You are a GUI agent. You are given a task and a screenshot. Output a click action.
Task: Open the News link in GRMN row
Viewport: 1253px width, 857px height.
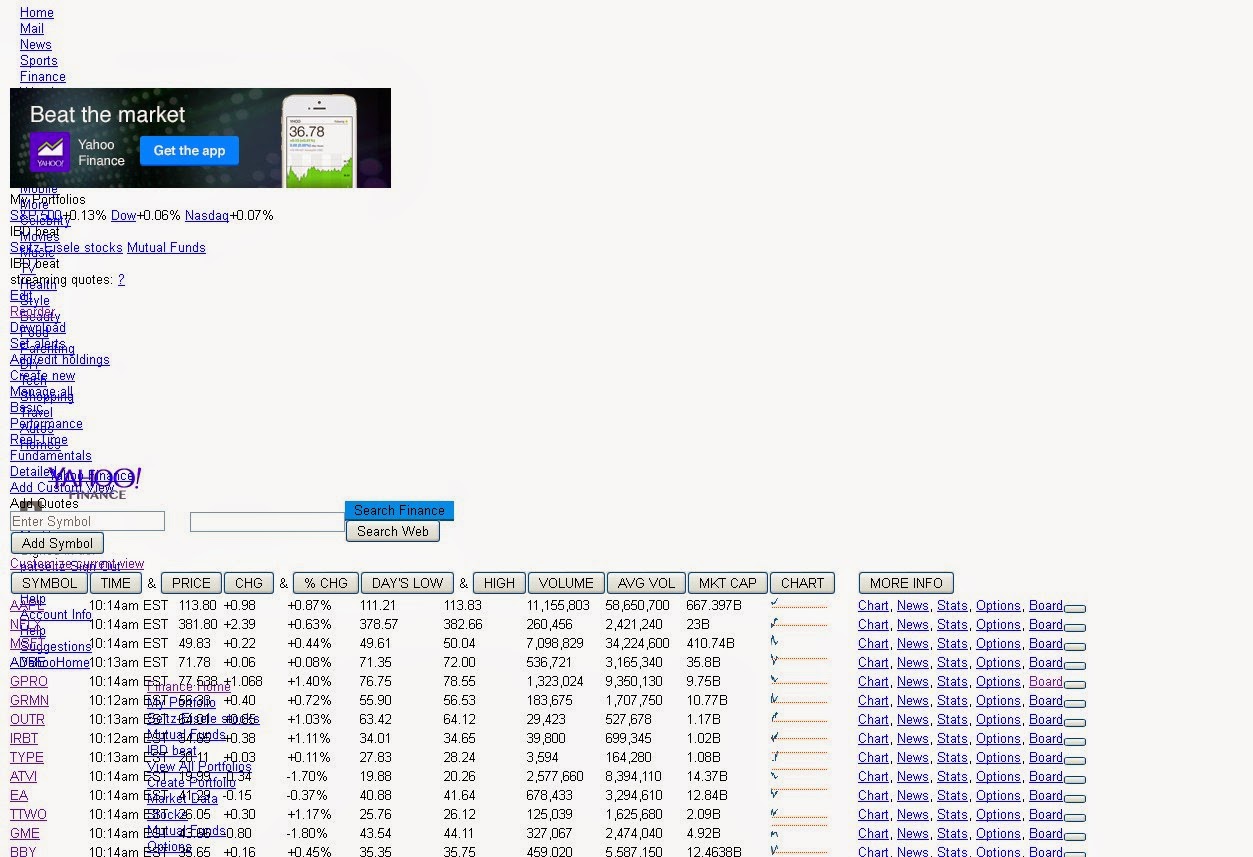(x=912, y=701)
